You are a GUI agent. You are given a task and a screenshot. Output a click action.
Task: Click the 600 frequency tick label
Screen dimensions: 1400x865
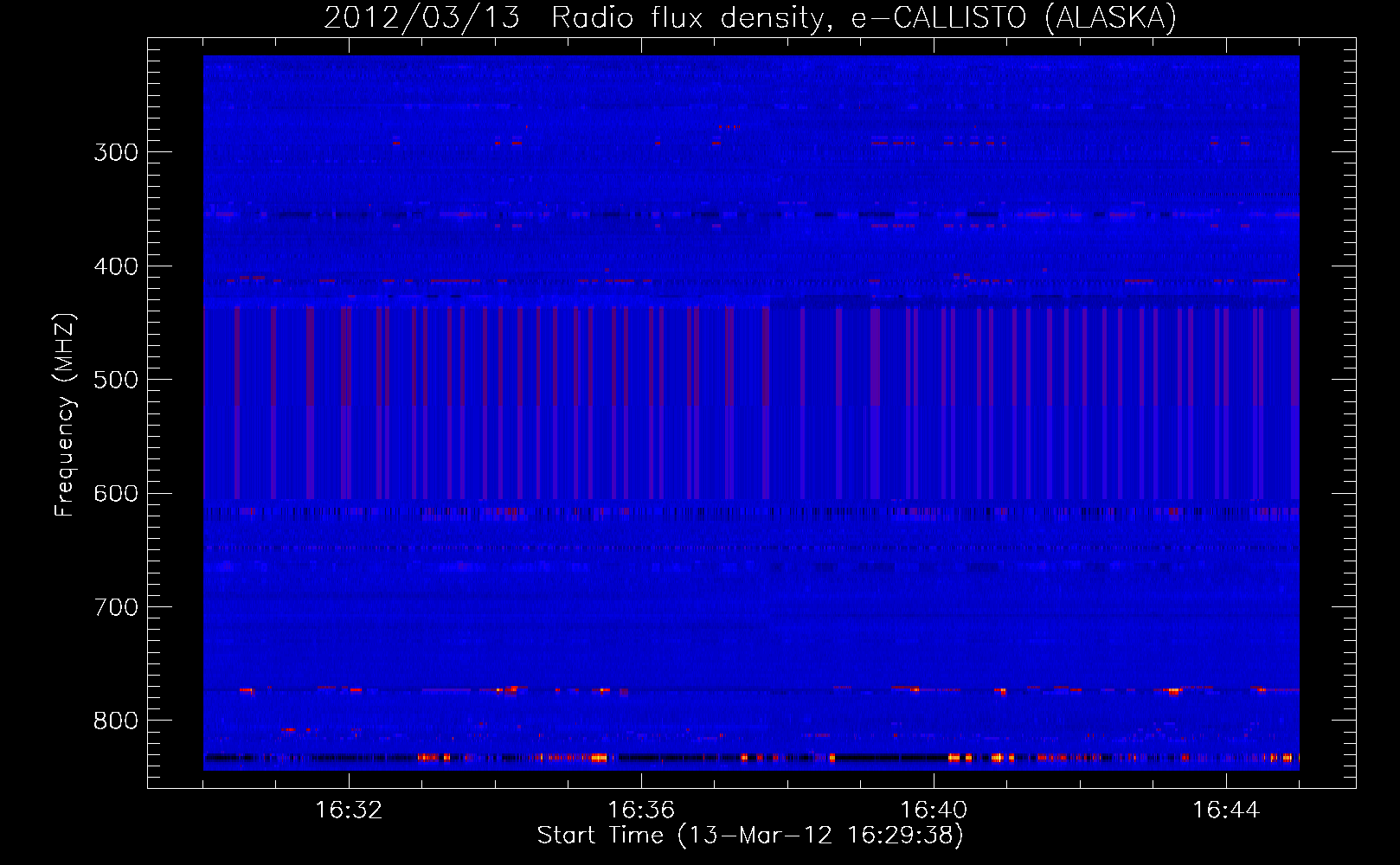pos(116,494)
